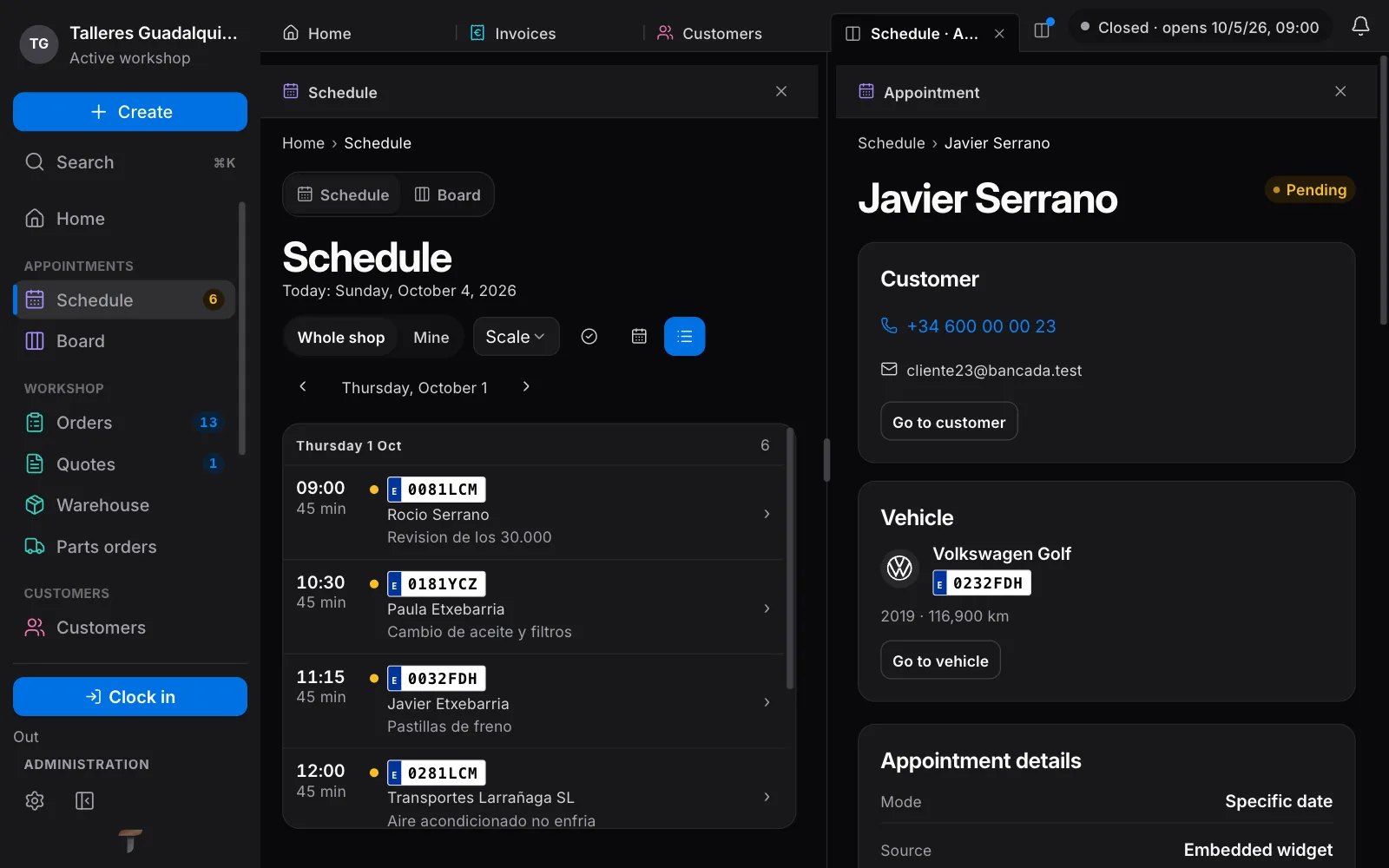Expand 11:15 Javier Etxebarria appointment

click(534, 702)
